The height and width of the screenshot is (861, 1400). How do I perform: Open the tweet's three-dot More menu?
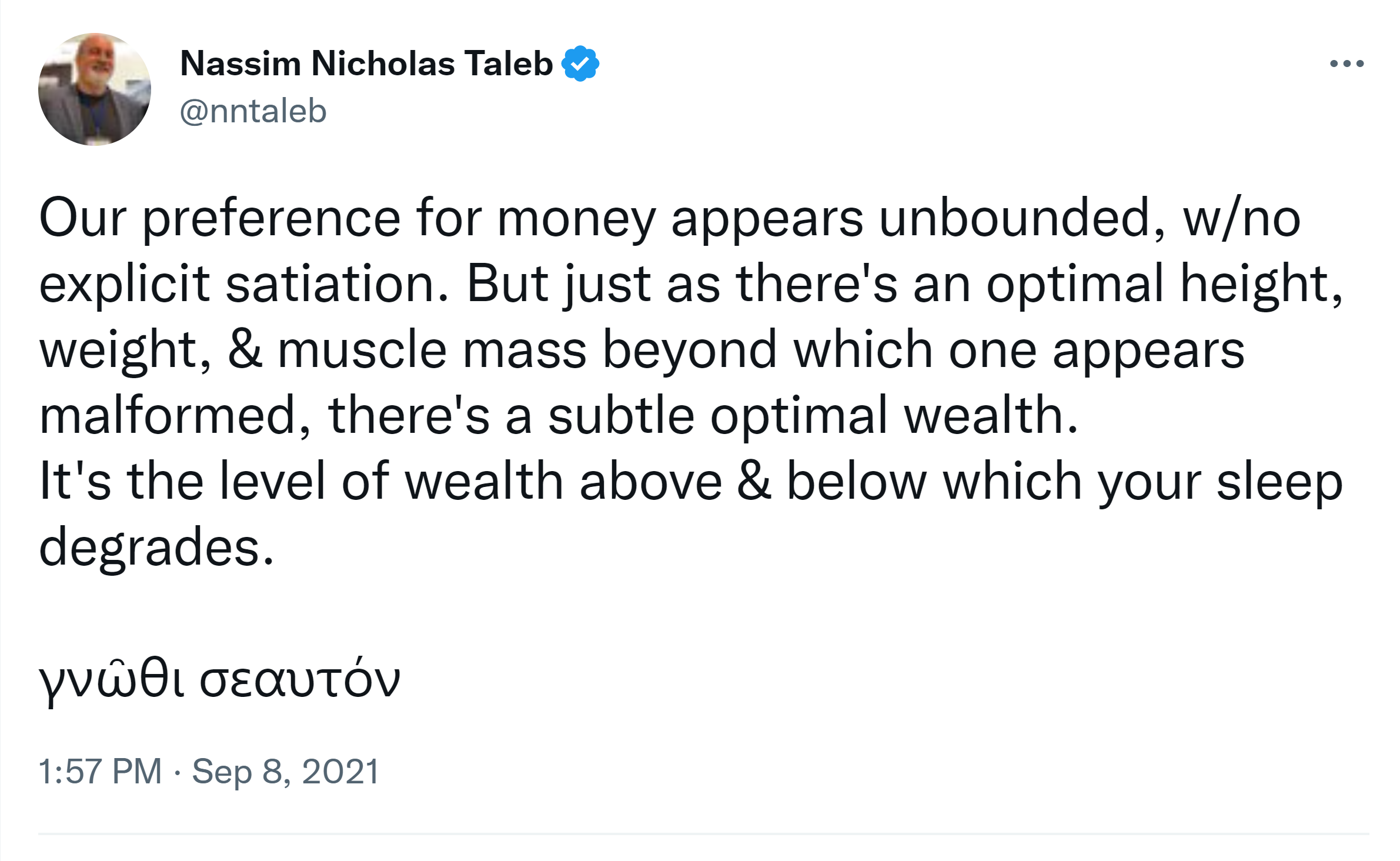[1346, 64]
